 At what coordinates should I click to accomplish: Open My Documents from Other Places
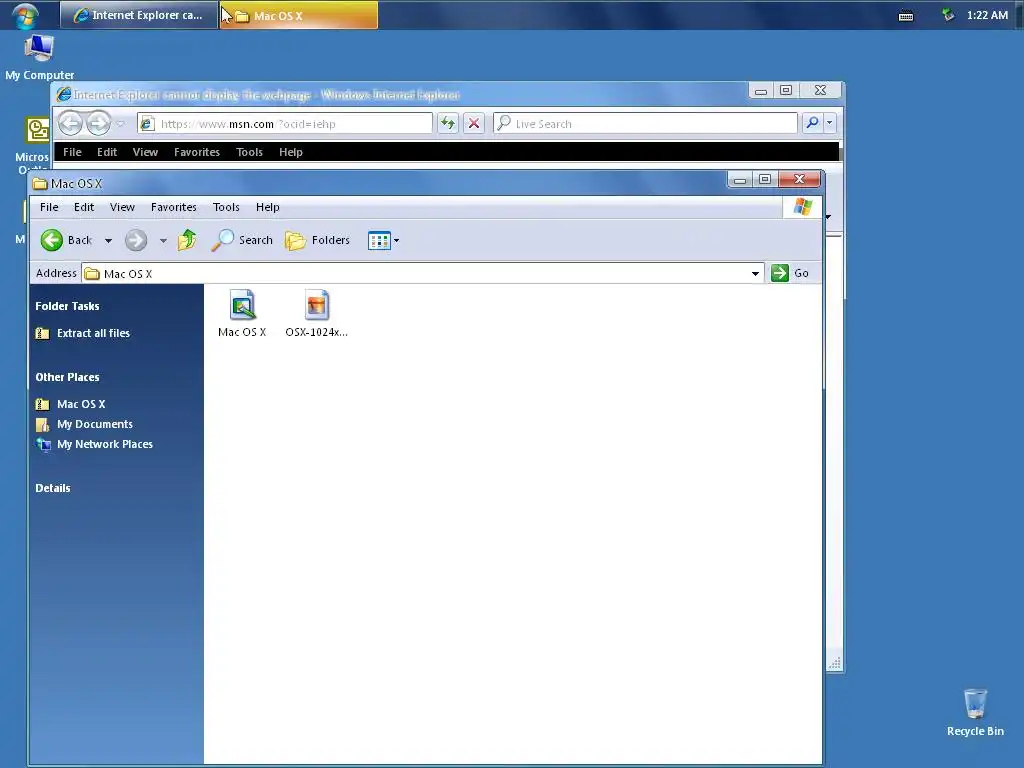click(95, 424)
